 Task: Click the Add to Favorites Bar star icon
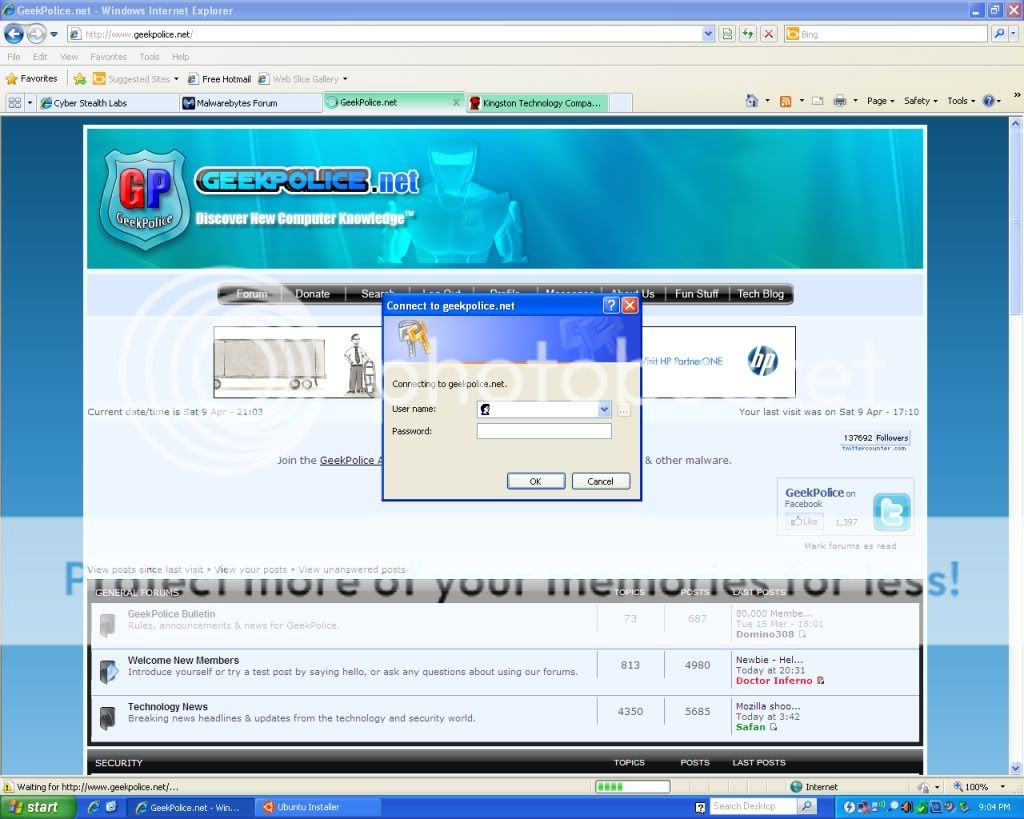(80, 79)
